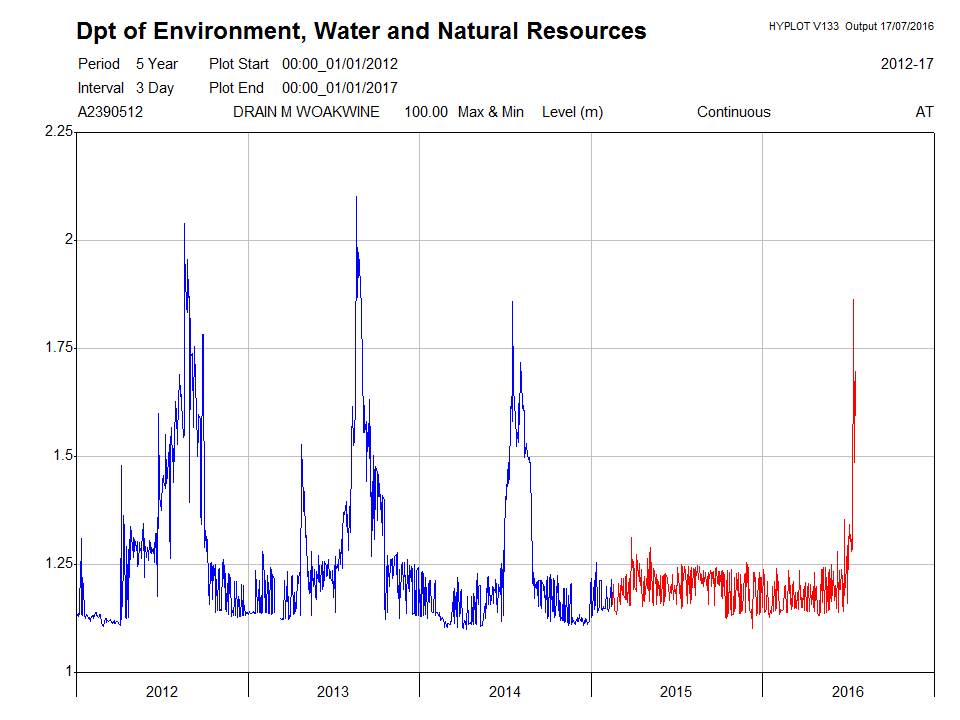This screenshot has width=960, height=720.
Task: Click the HYPLOT V133 output date text
Action: pyautogui.click(x=848, y=25)
